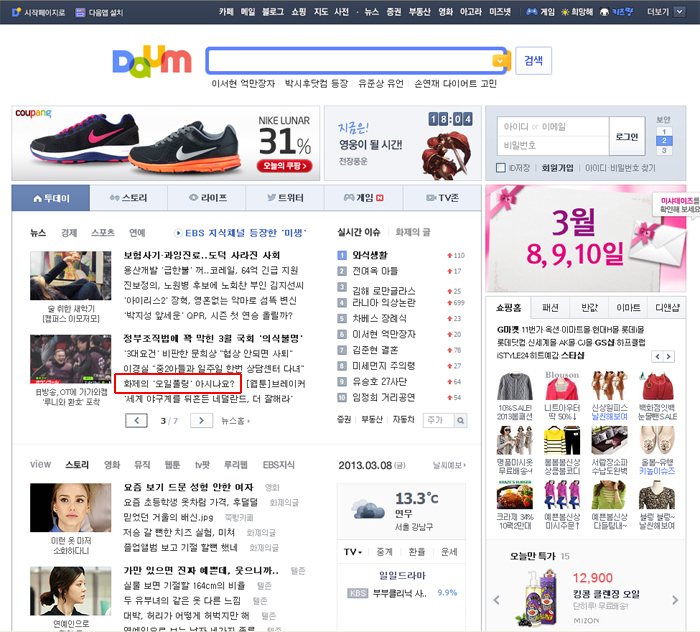700x632 pixels.
Task: Open the 키즈짱 kids link
Action: click(x=616, y=12)
